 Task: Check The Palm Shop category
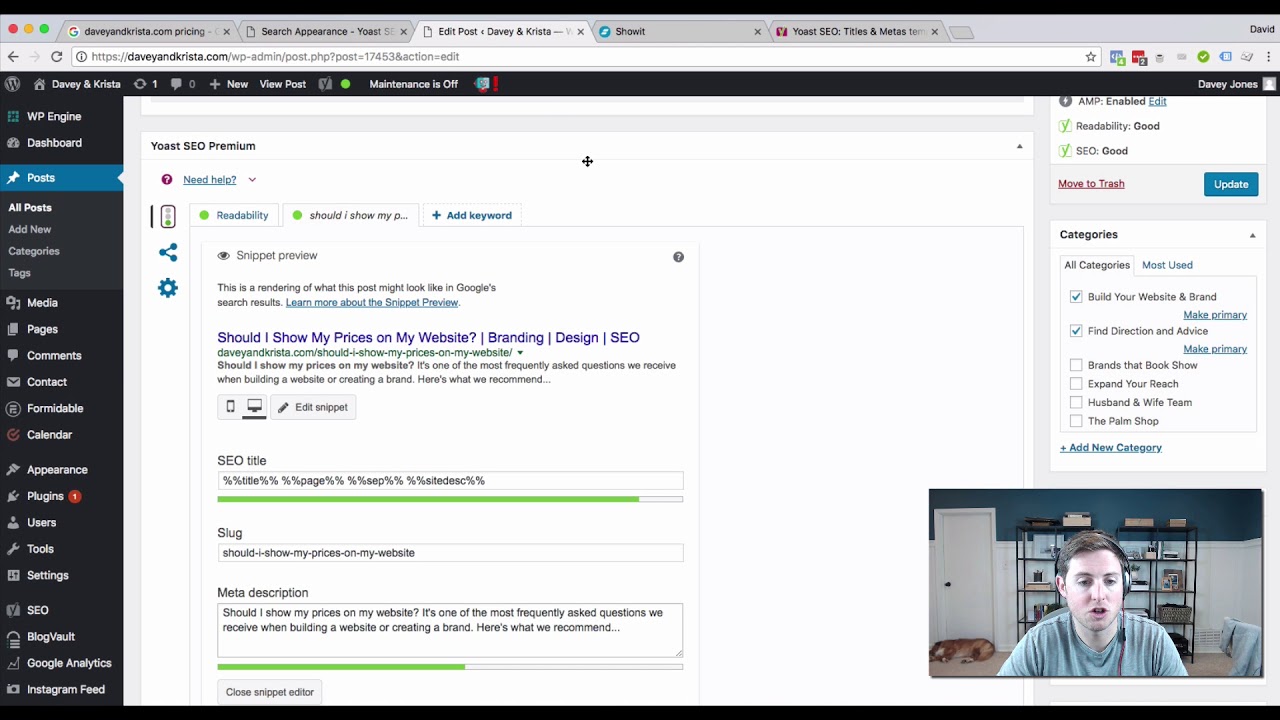coord(1076,421)
